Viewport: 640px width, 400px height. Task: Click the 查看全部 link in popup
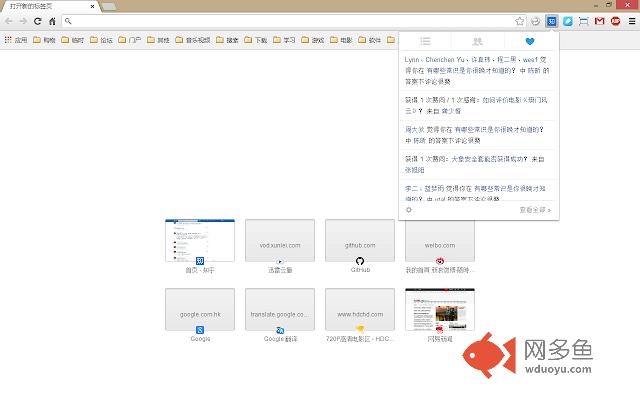coord(535,210)
